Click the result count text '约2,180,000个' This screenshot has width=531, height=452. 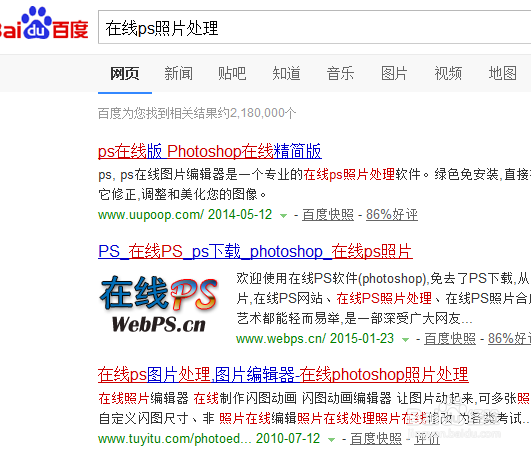(x=258, y=113)
